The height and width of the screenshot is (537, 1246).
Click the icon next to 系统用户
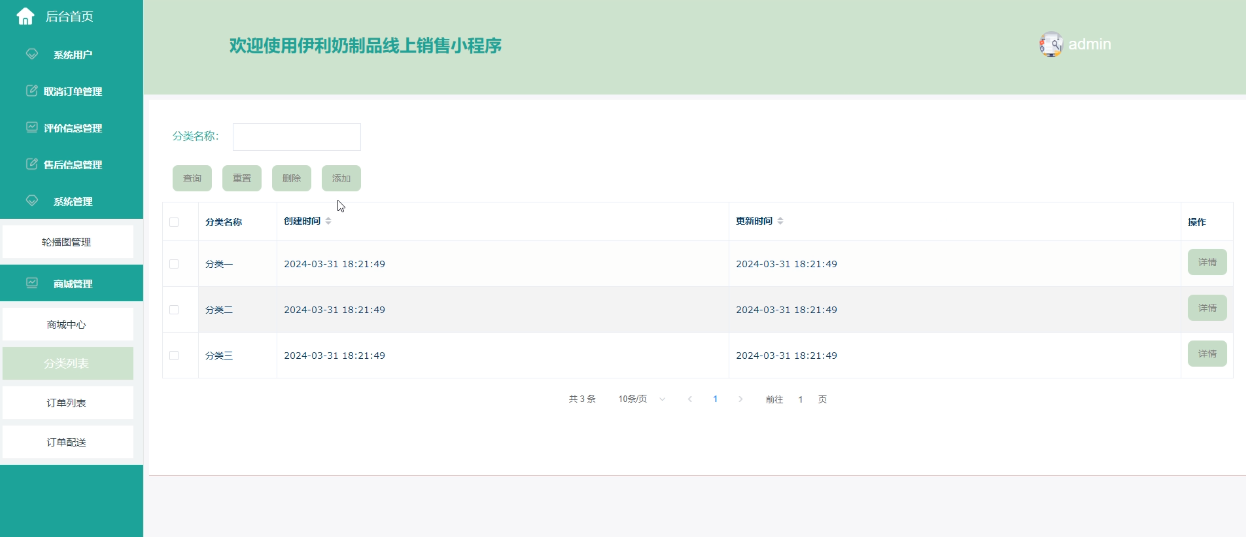click(32, 54)
